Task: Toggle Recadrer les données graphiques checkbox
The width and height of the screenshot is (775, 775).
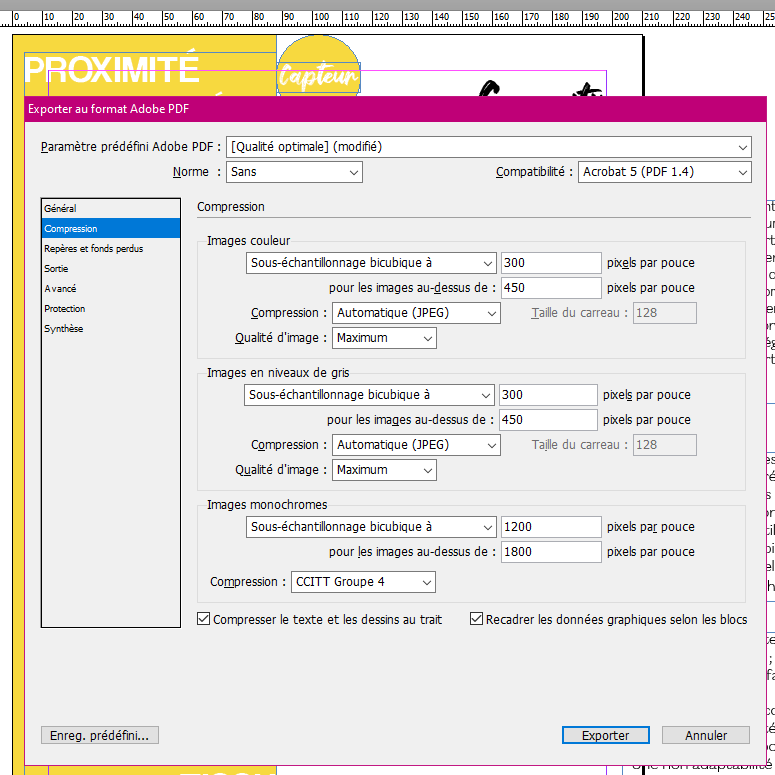Action: (x=476, y=619)
